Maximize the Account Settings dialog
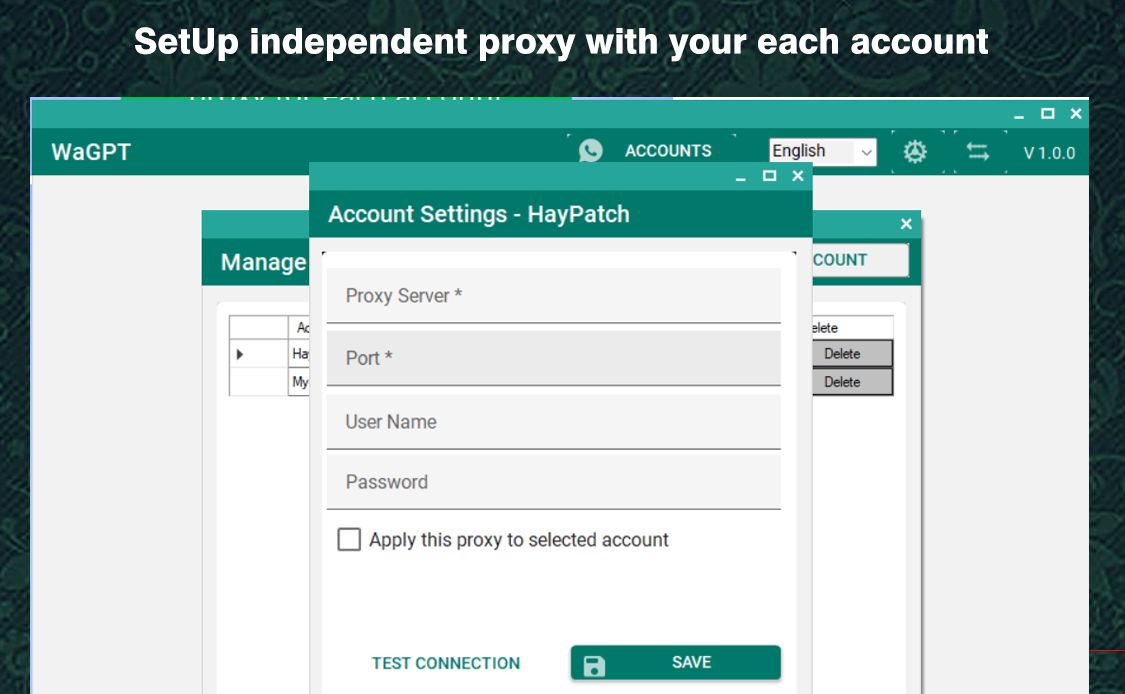The height and width of the screenshot is (694, 1125). [x=769, y=176]
